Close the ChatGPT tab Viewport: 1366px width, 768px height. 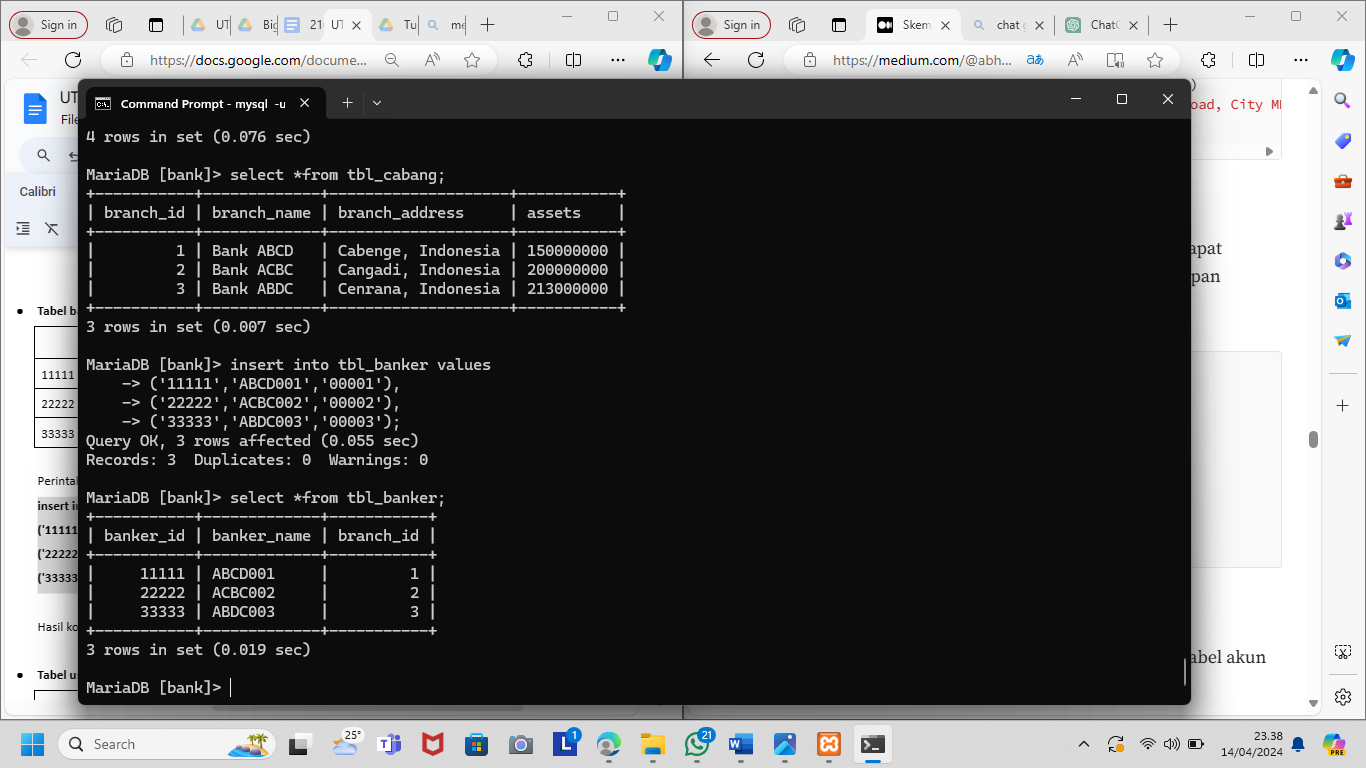click(x=1134, y=25)
